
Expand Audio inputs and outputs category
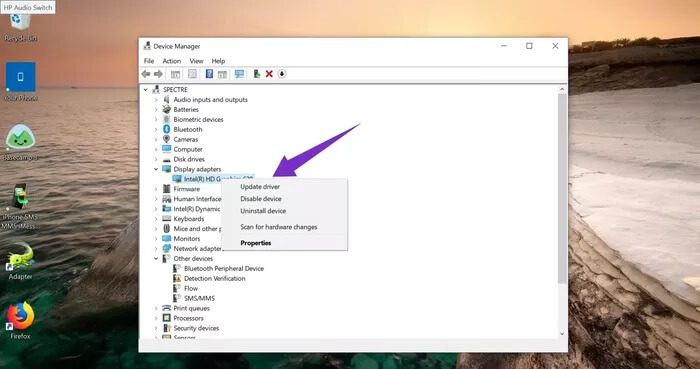point(156,100)
